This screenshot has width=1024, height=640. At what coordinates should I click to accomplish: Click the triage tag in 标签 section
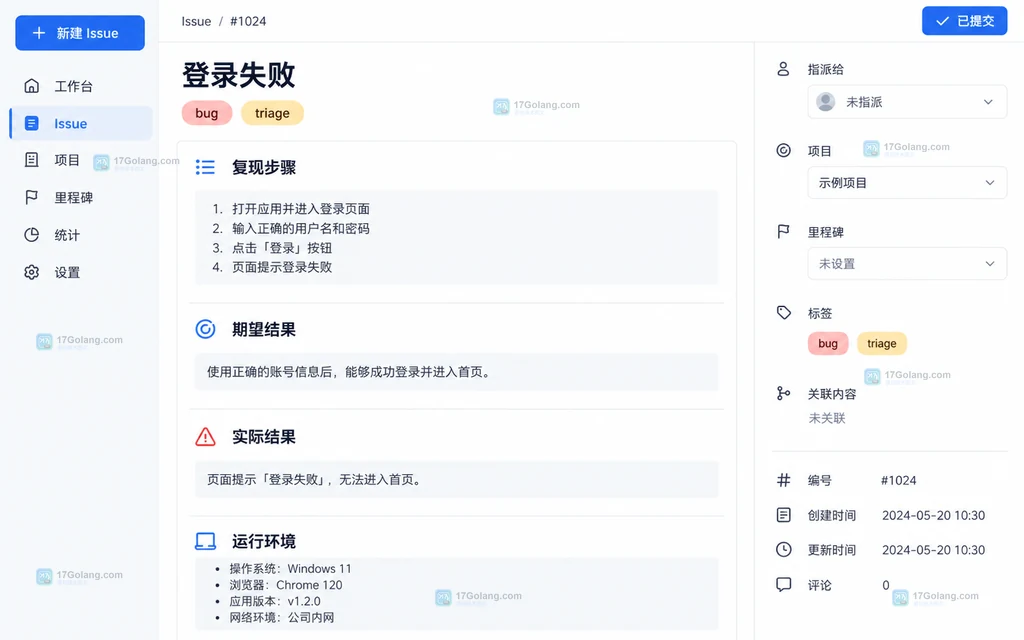(882, 344)
